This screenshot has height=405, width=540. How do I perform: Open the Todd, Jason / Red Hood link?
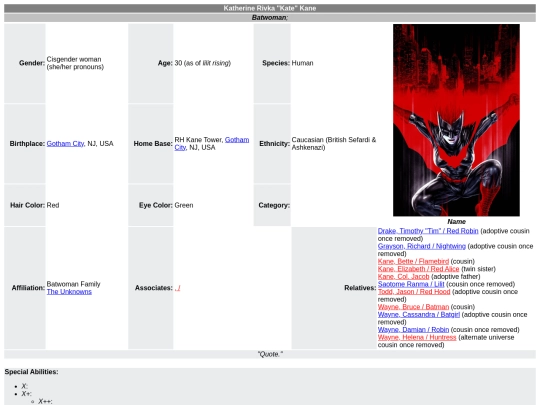414,292
